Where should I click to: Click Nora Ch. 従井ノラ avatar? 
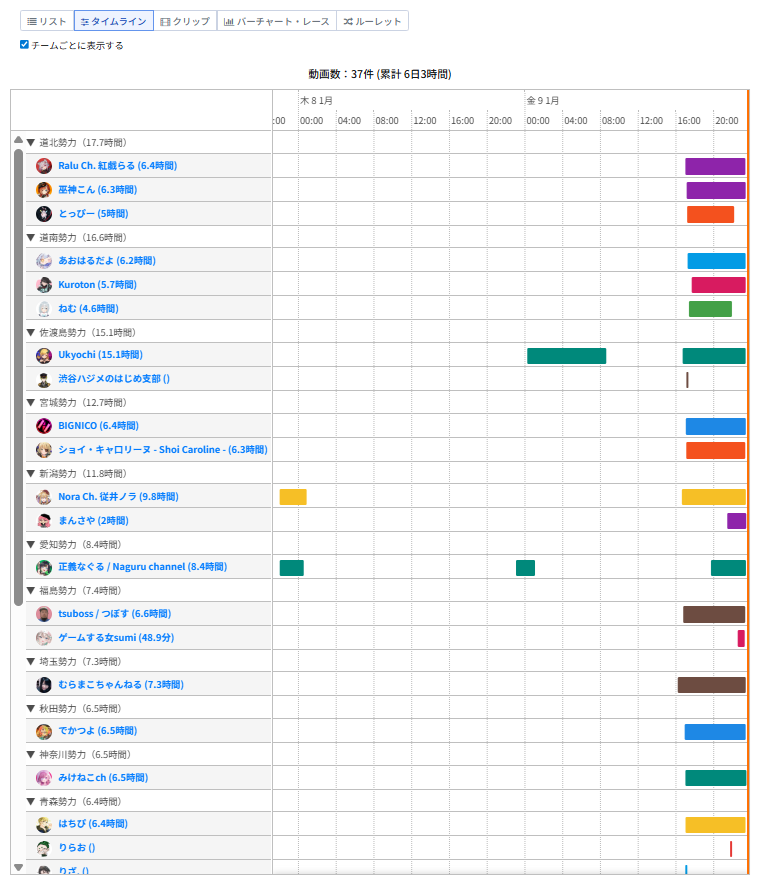point(44,497)
